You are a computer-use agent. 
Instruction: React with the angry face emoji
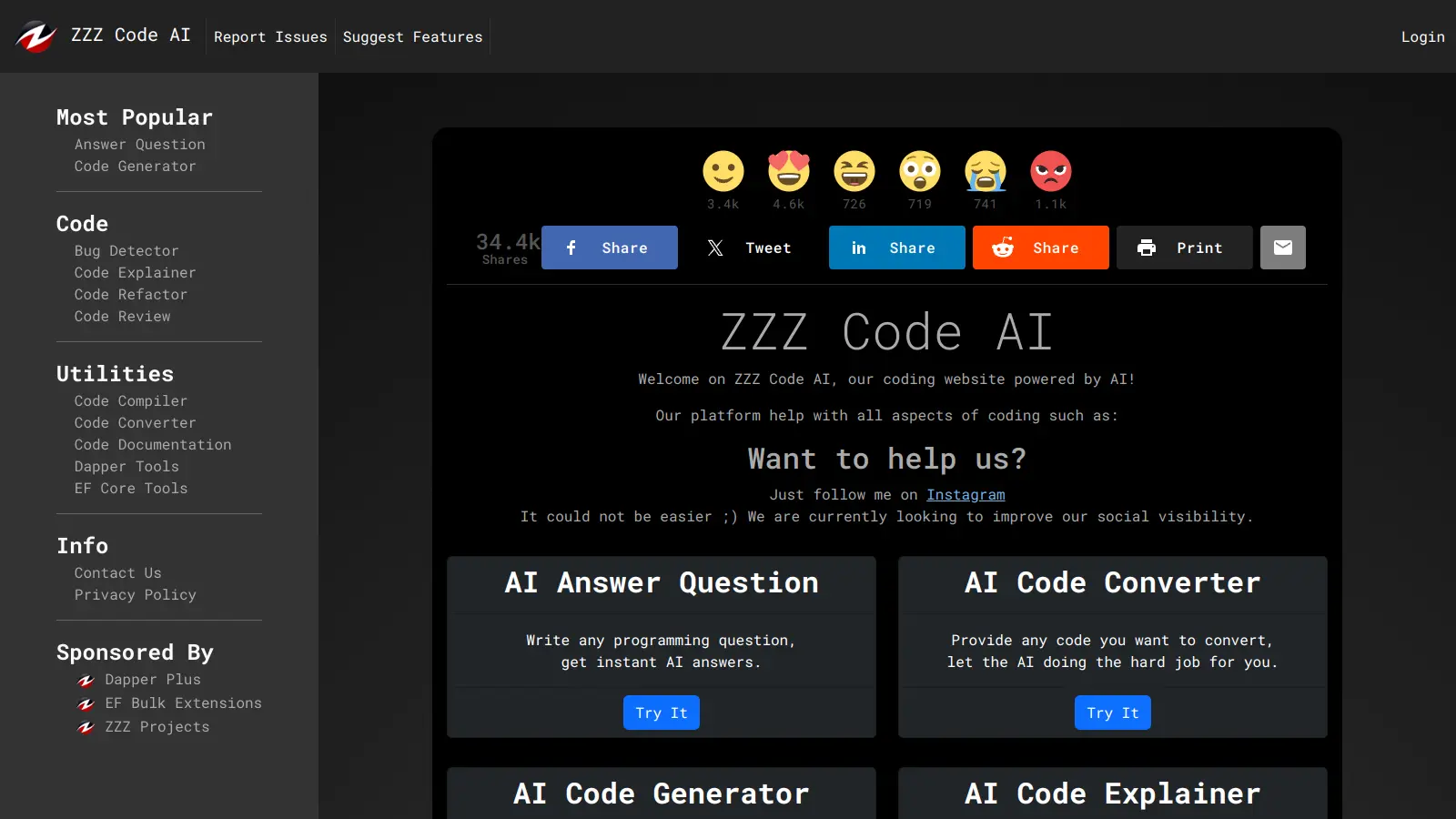1050,171
